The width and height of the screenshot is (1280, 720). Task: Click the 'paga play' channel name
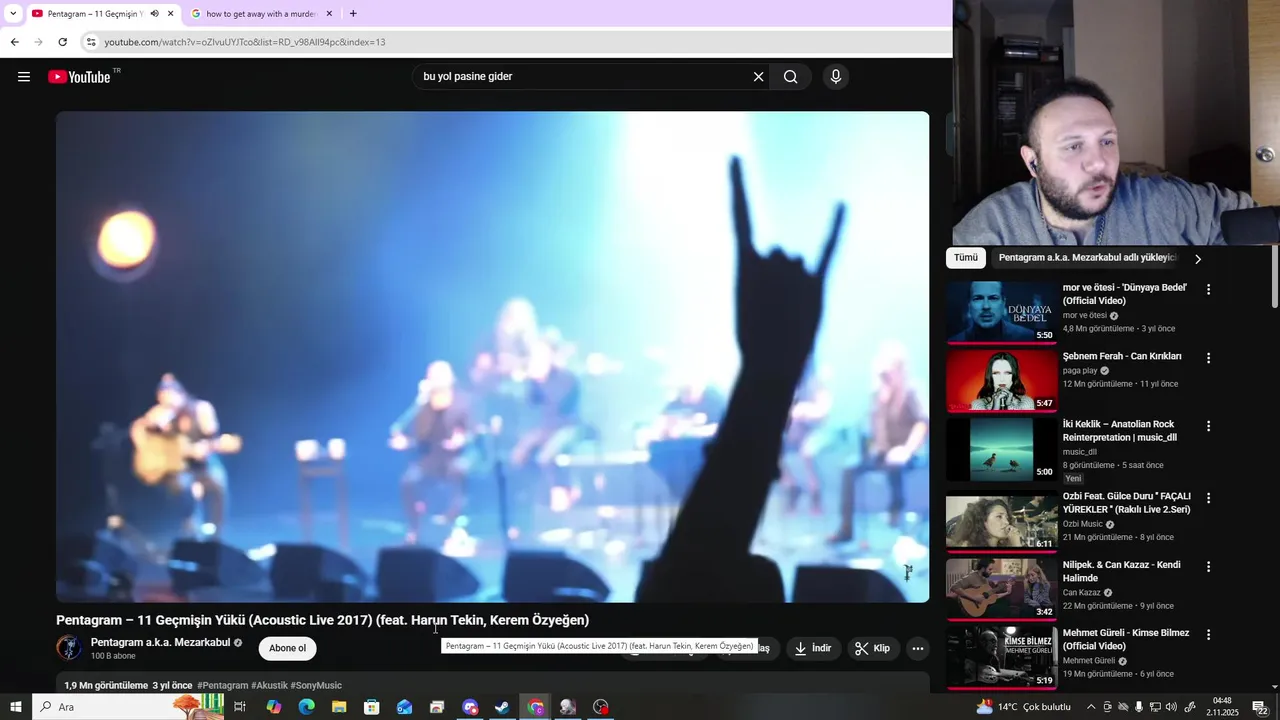[x=1080, y=371]
